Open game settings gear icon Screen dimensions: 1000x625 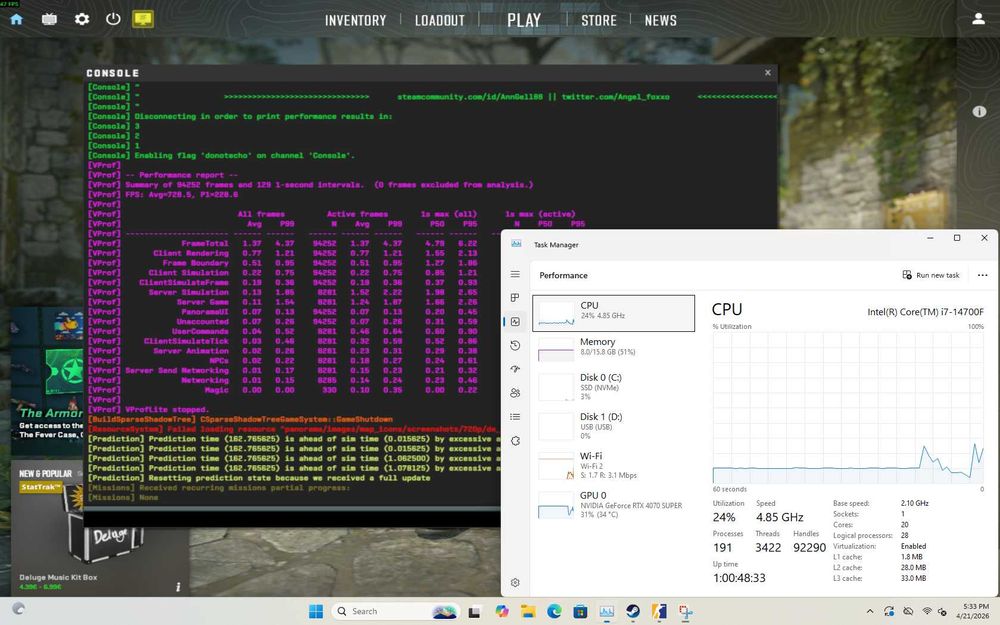[x=82, y=19]
